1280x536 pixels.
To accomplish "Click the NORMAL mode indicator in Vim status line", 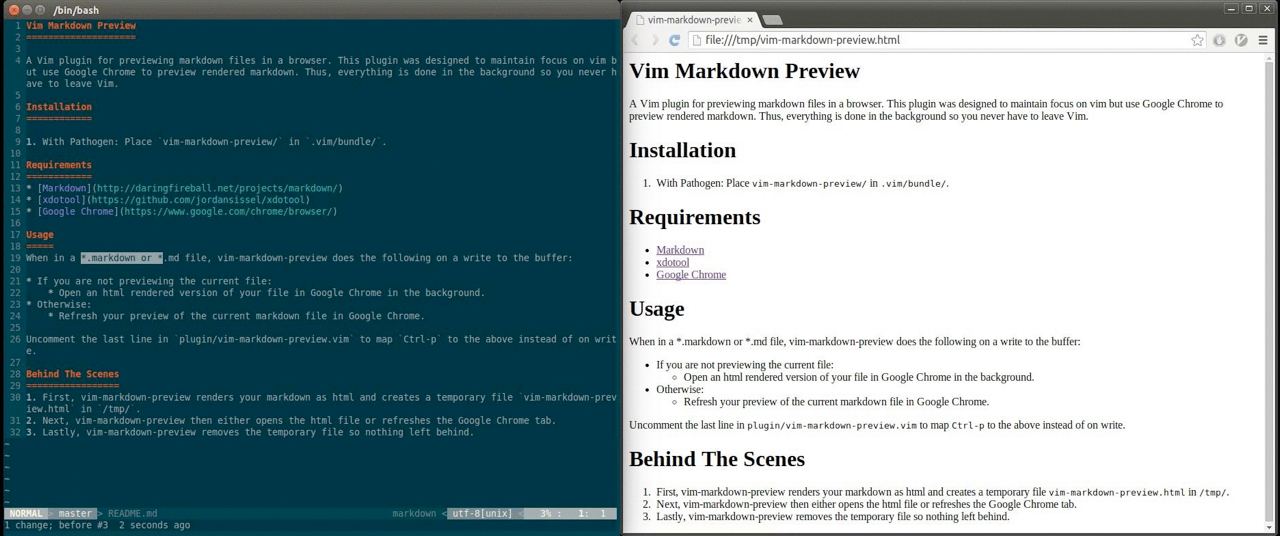I will click(24, 513).
